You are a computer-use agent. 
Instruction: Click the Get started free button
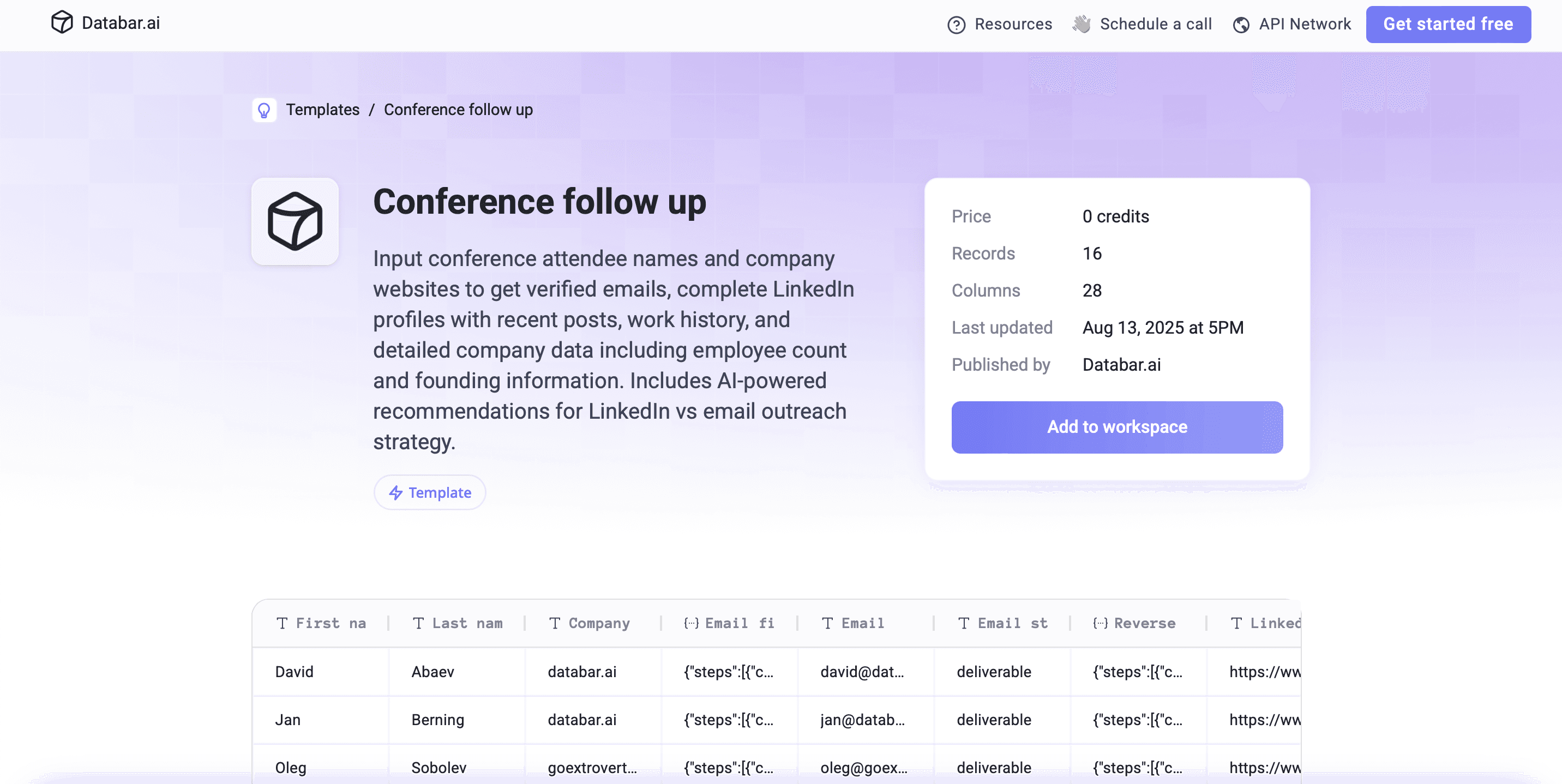1448,24
